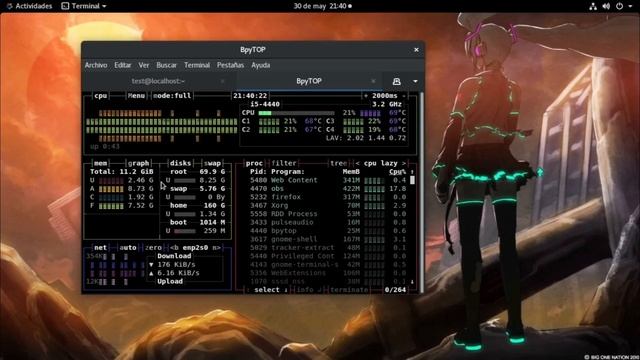Image resolution: width=640 pixels, height=360 pixels.
Task: Select the obs process row
Action: coord(328,189)
